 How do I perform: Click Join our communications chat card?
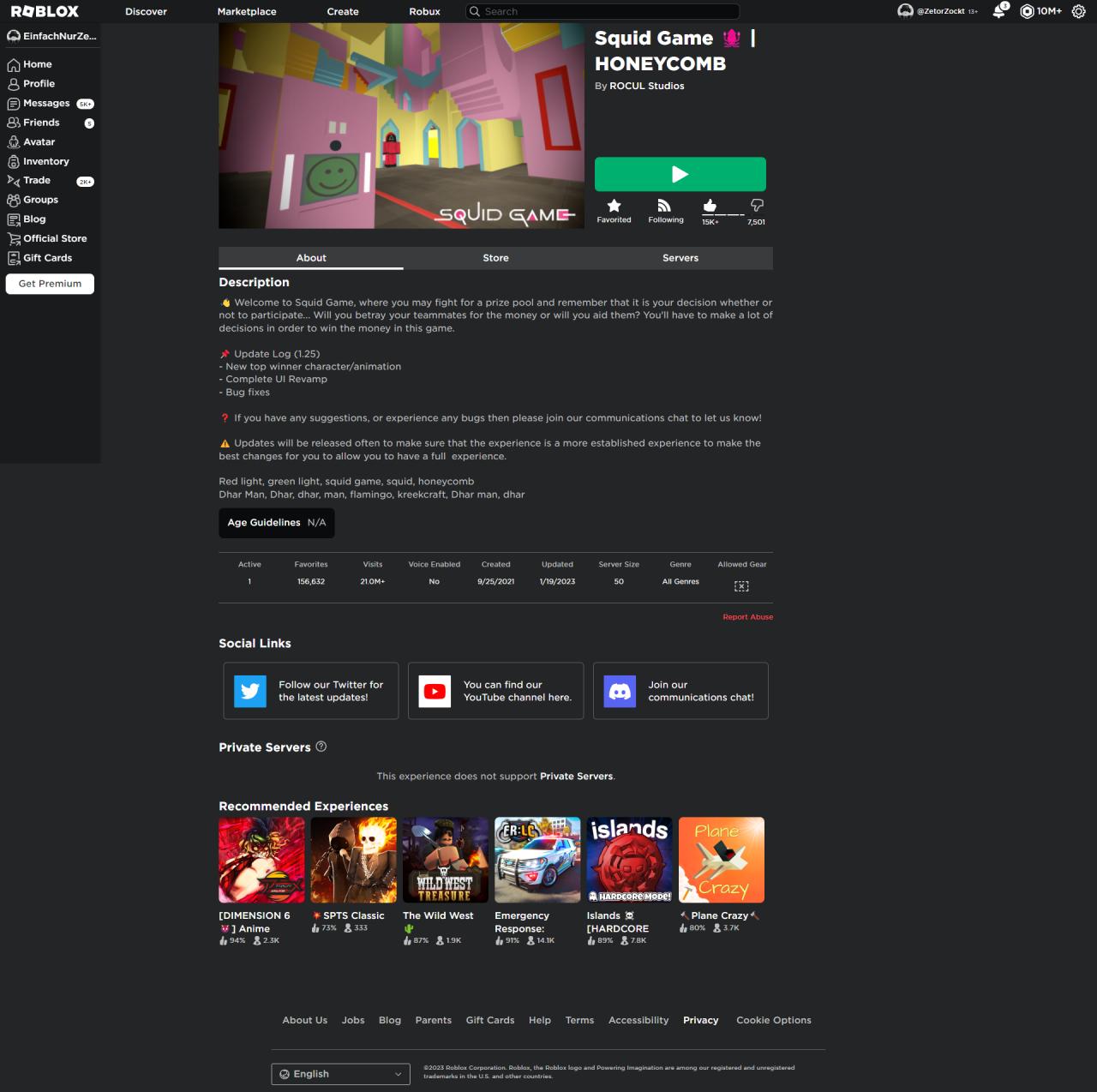click(x=680, y=691)
